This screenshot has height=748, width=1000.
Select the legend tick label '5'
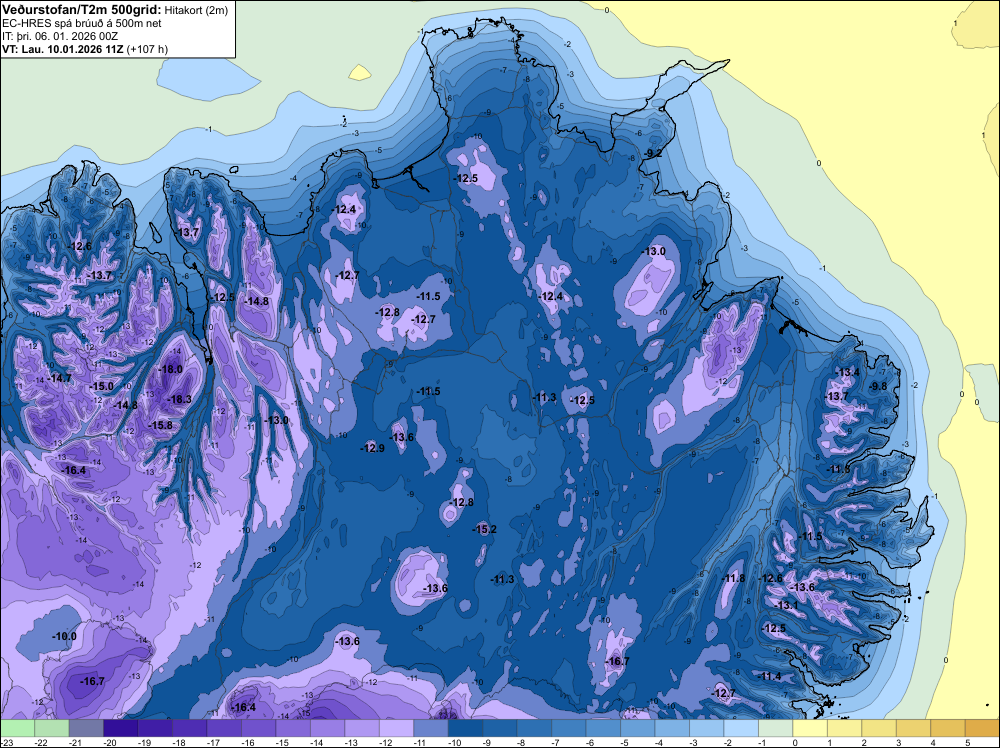967,743
